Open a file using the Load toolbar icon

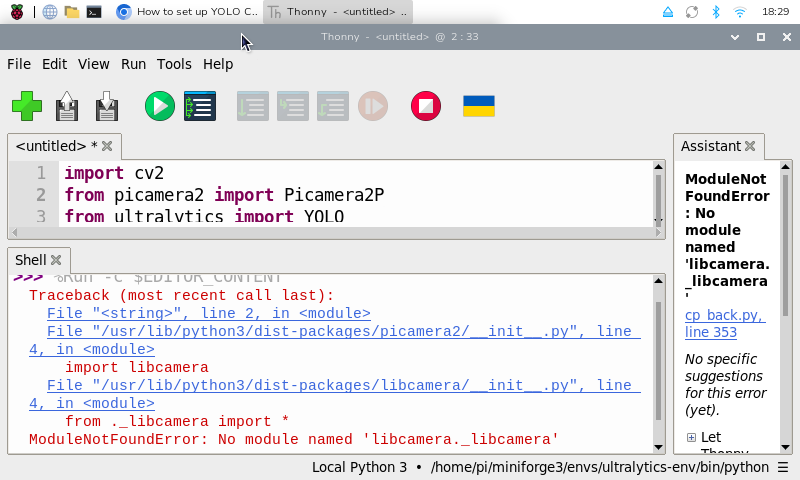[x=67, y=106]
